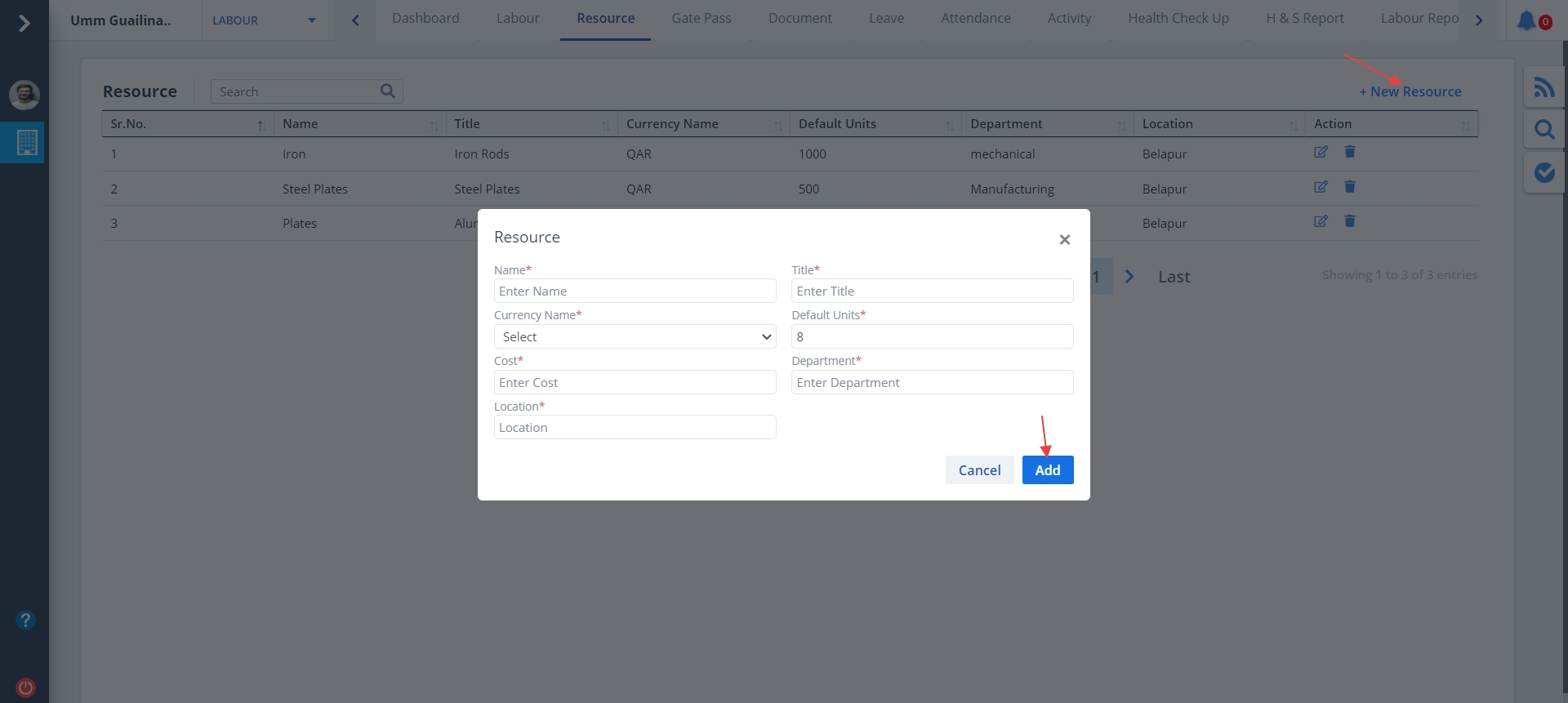This screenshot has width=1568, height=703.
Task: Open the Currency Name select dropdown
Action: click(635, 336)
